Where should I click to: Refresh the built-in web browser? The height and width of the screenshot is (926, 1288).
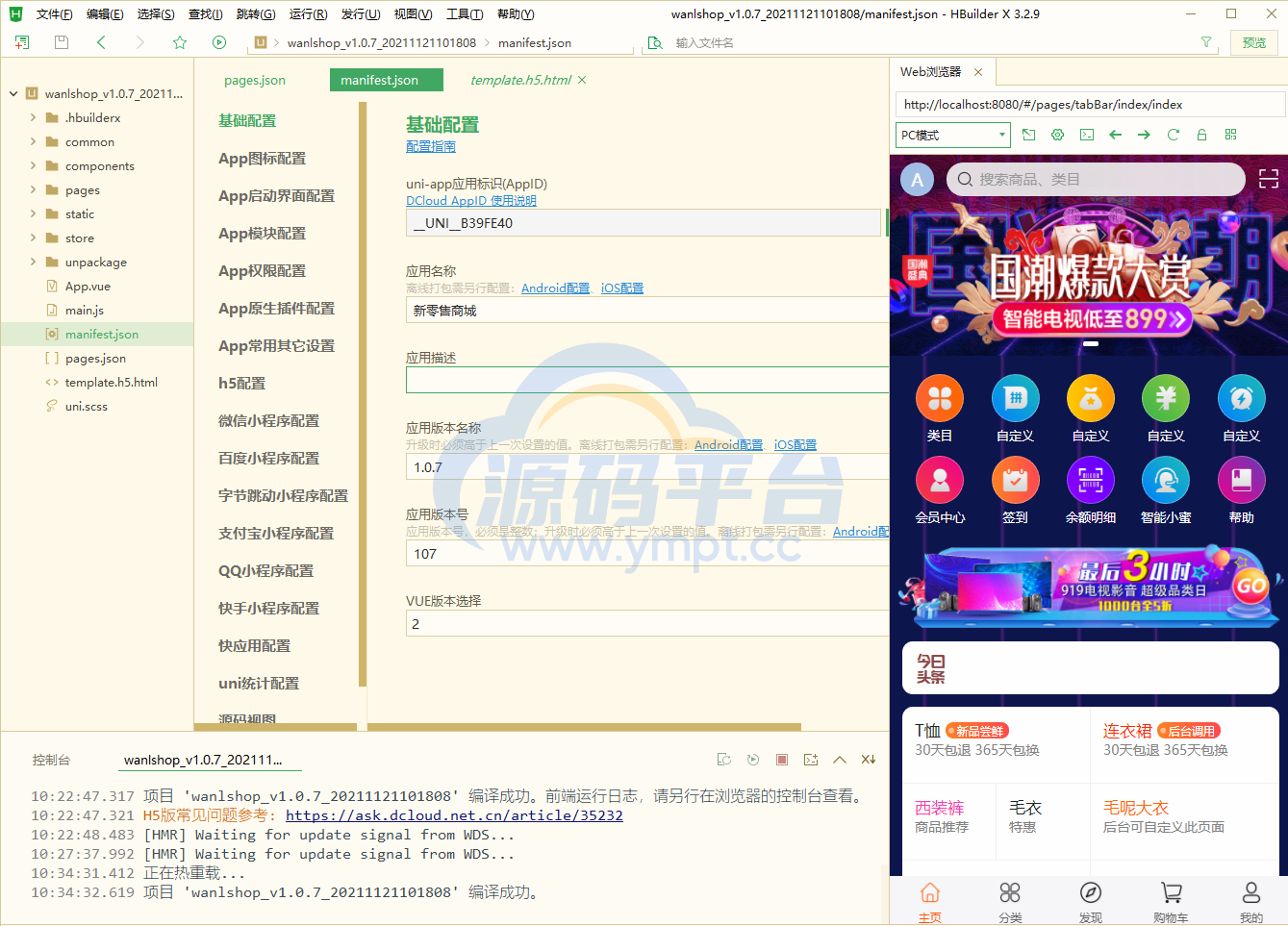[x=1173, y=135]
